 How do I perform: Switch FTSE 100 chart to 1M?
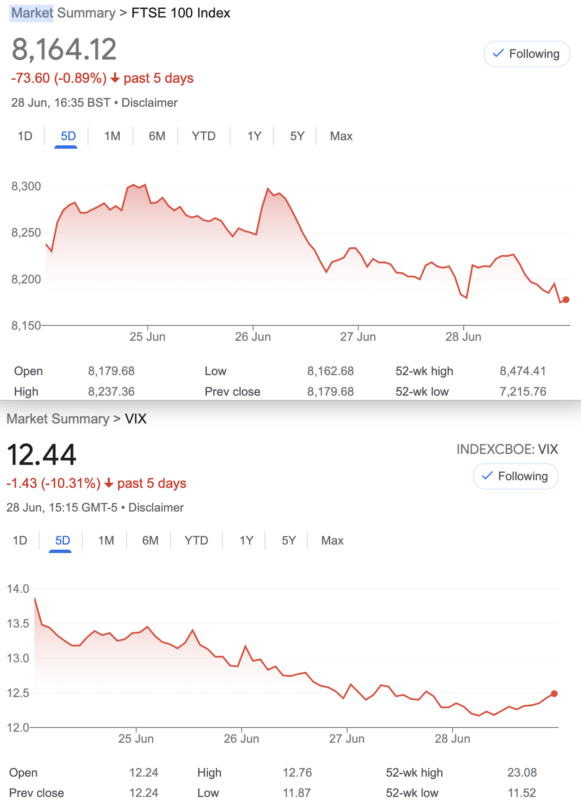click(x=112, y=136)
